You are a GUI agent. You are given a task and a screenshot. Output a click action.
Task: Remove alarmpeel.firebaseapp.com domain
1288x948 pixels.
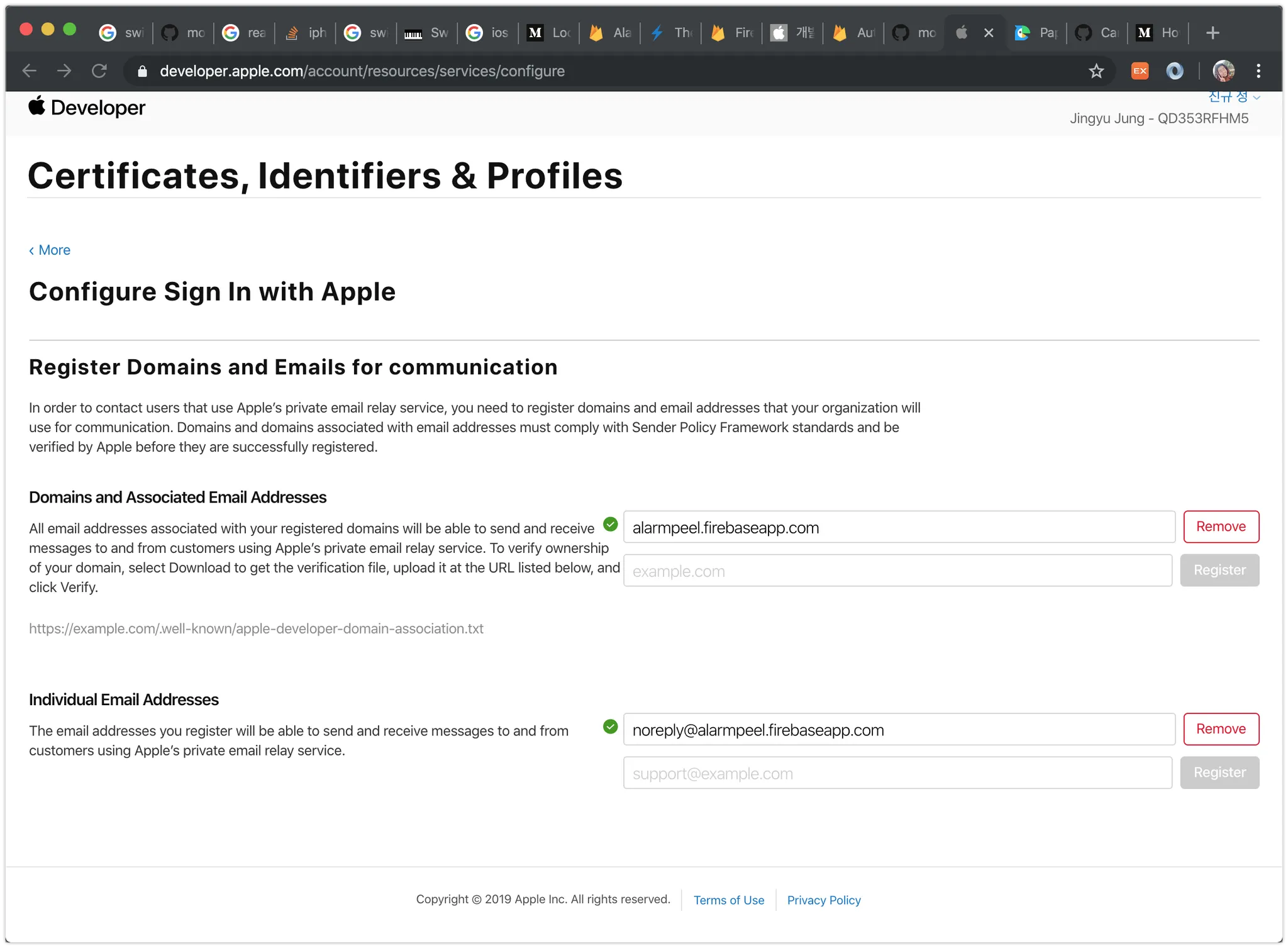click(x=1220, y=527)
